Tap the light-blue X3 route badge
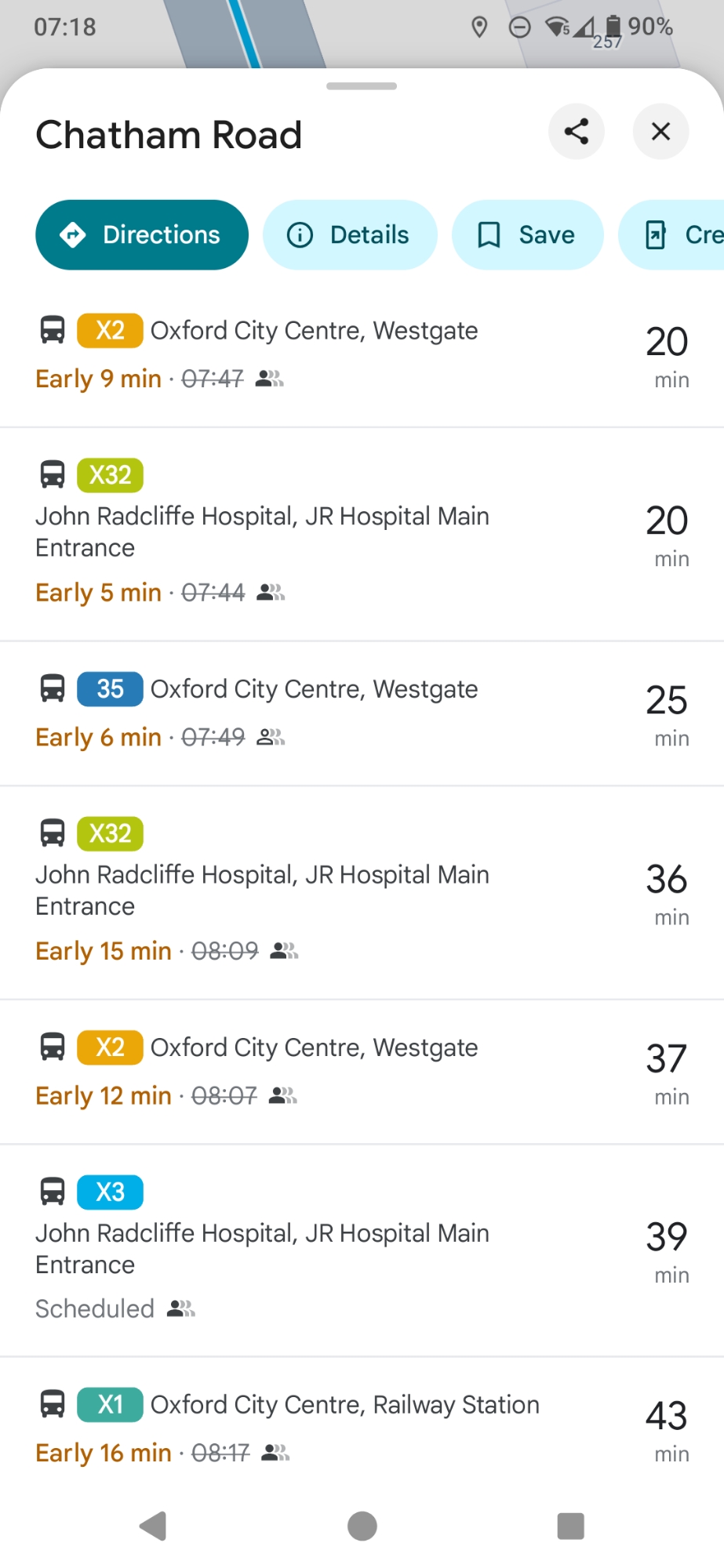Viewport: 724px width, 1568px height. pyautogui.click(x=110, y=1192)
